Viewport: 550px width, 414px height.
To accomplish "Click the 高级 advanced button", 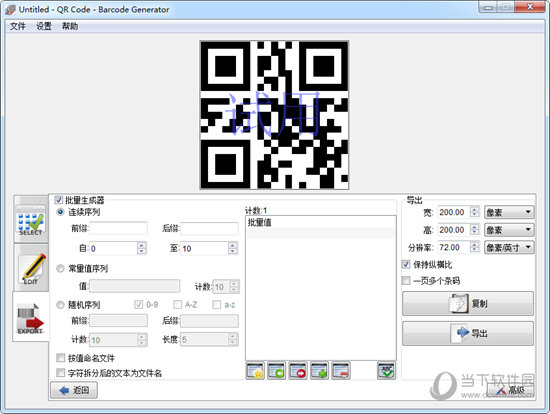I will [x=510, y=390].
